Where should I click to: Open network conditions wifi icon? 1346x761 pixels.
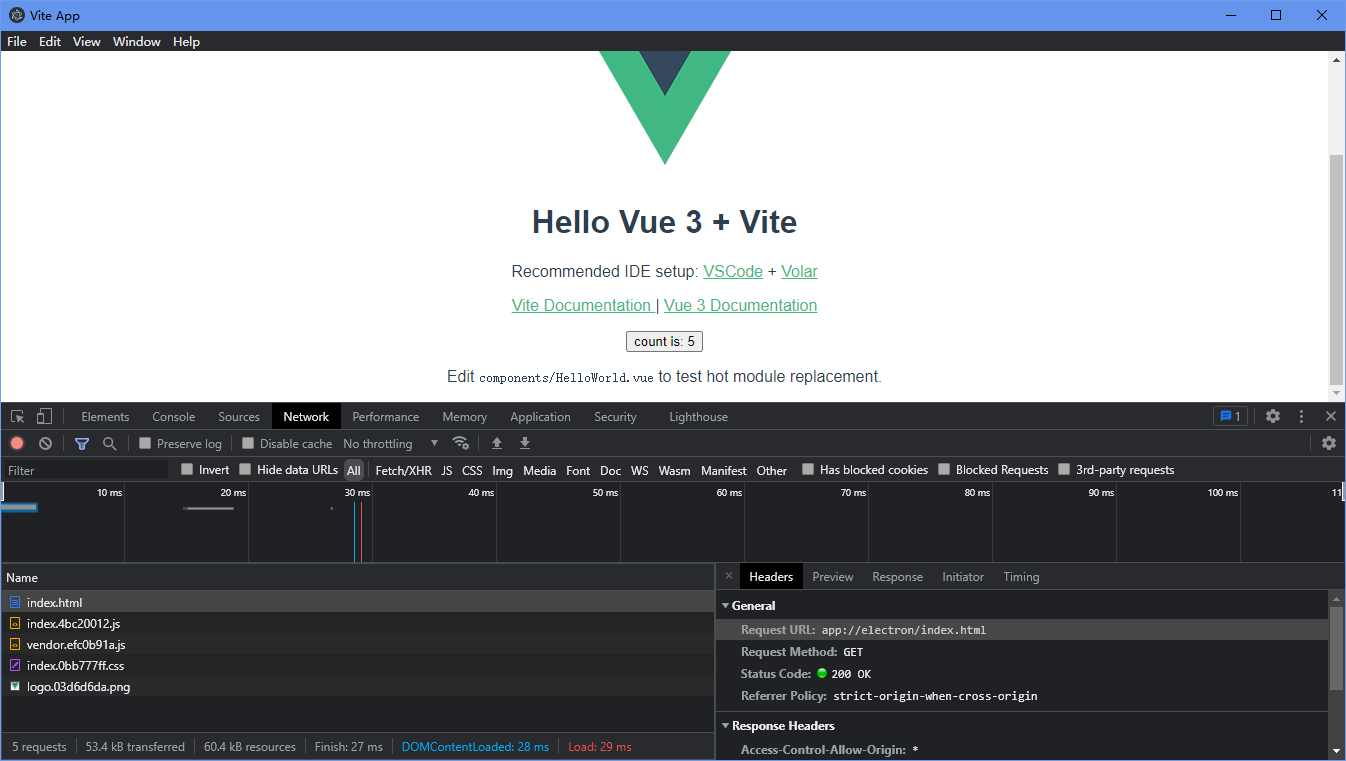(461, 443)
